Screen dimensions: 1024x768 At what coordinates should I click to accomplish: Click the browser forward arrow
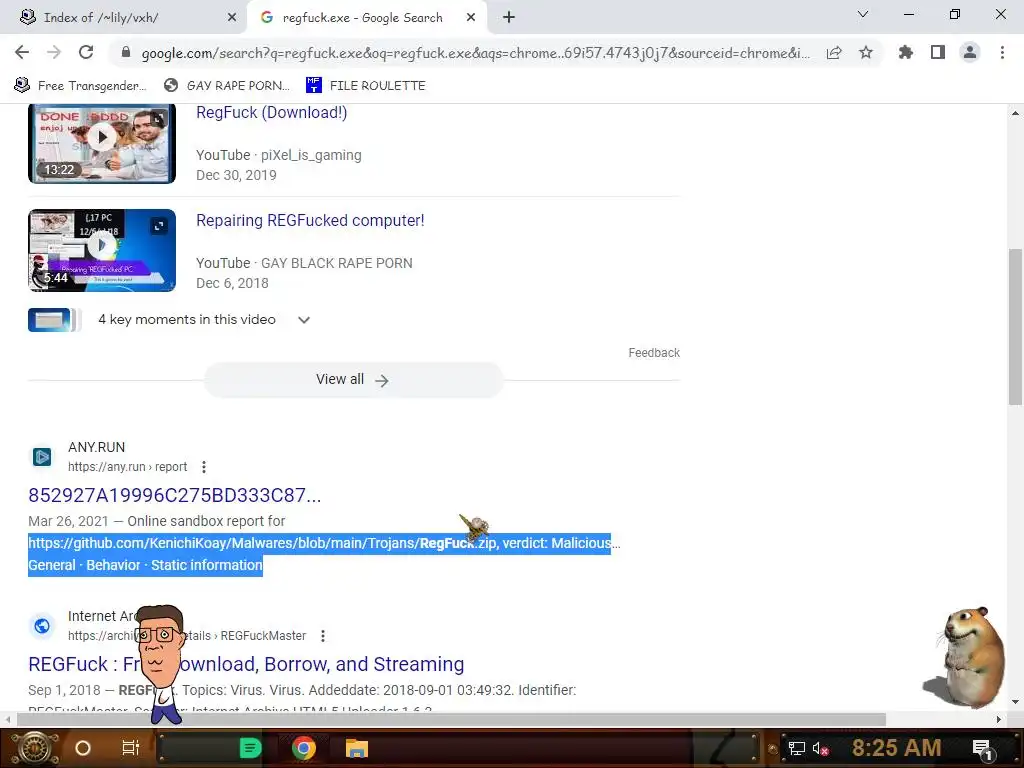pos(54,52)
